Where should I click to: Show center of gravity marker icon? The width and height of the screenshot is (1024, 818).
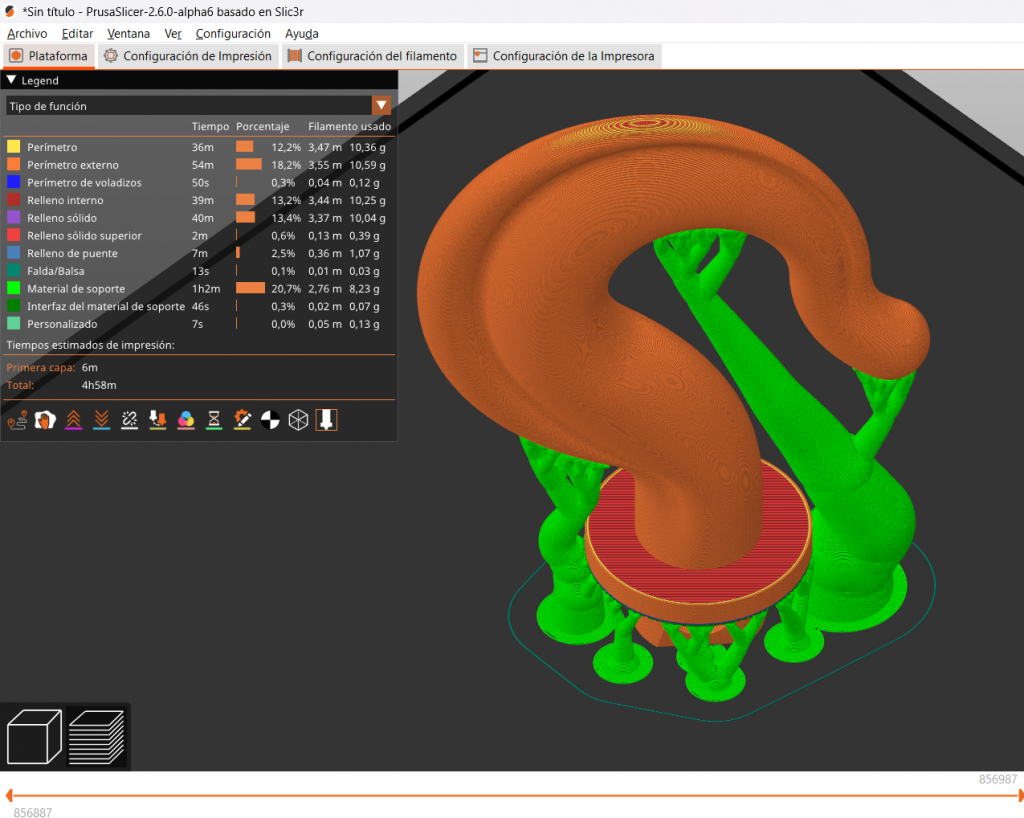pos(270,421)
